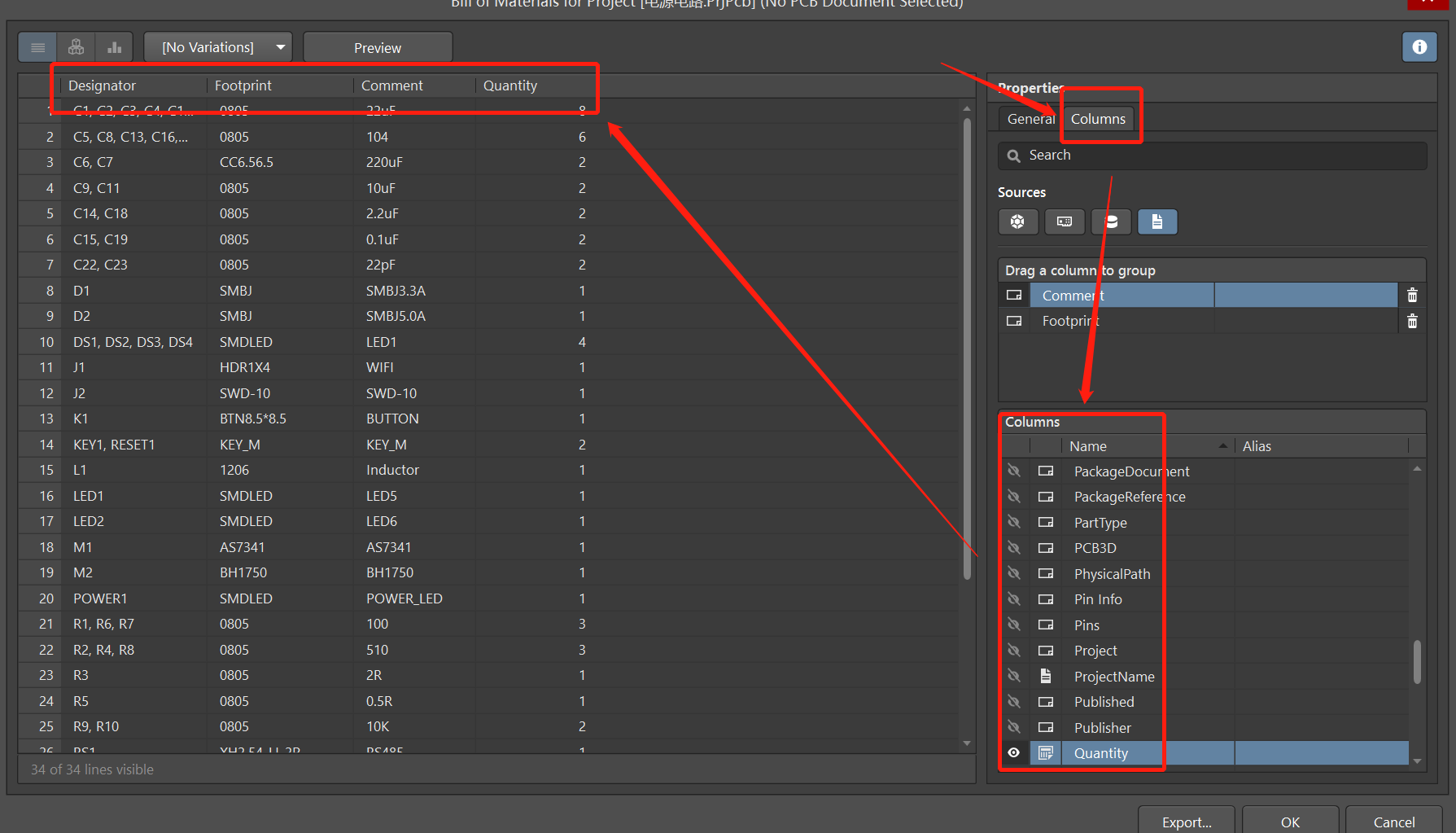Viewport: 1456px width, 833px height.
Task: Delete the Footprint grouping with trash icon
Action: tap(1412, 322)
